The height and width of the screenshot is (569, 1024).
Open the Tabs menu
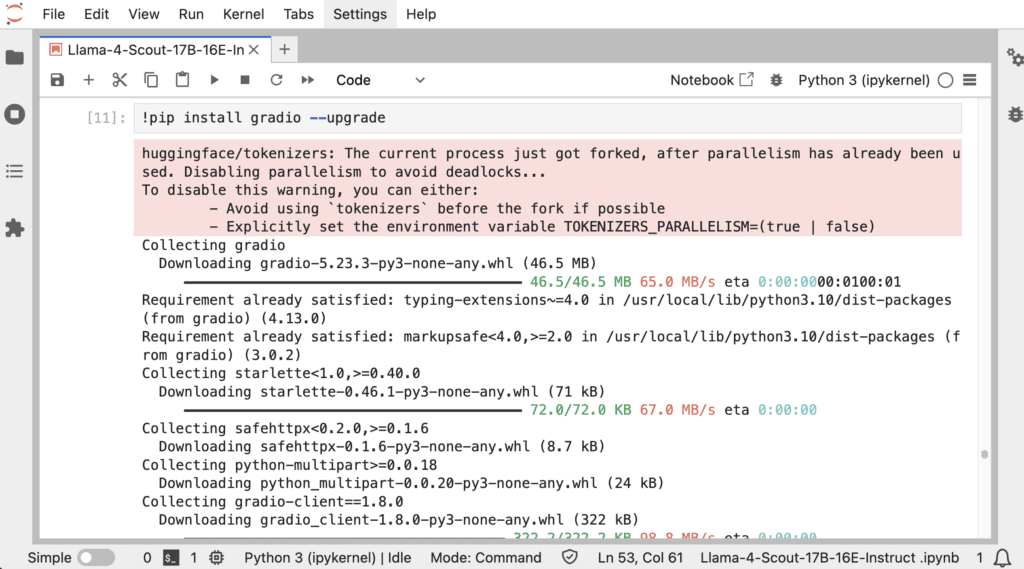point(298,14)
